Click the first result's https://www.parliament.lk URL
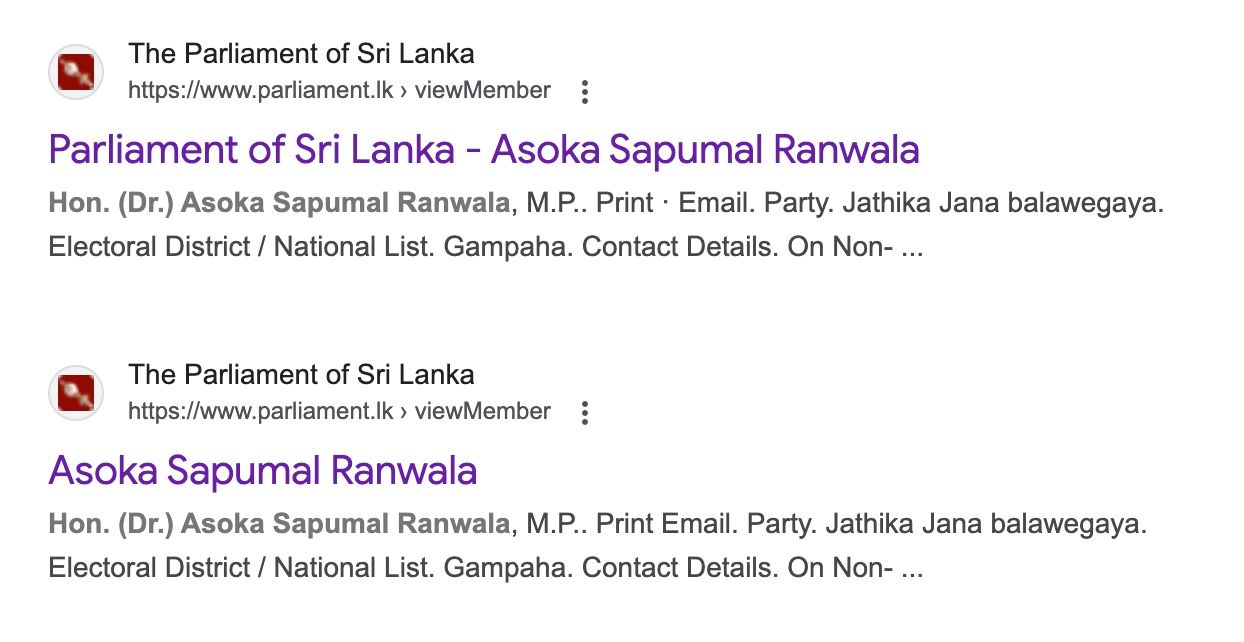The height and width of the screenshot is (642, 1244). click(261, 91)
